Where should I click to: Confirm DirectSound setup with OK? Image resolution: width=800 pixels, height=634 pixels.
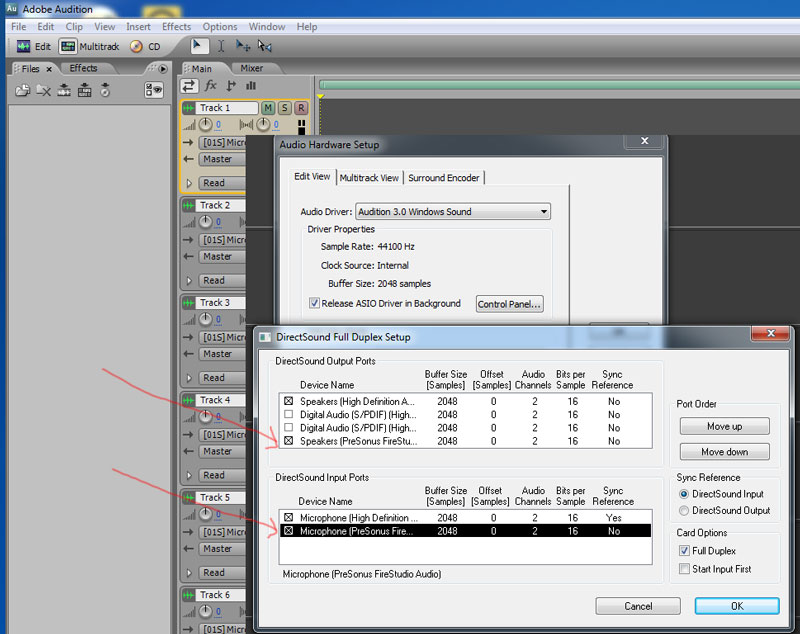[737, 606]
